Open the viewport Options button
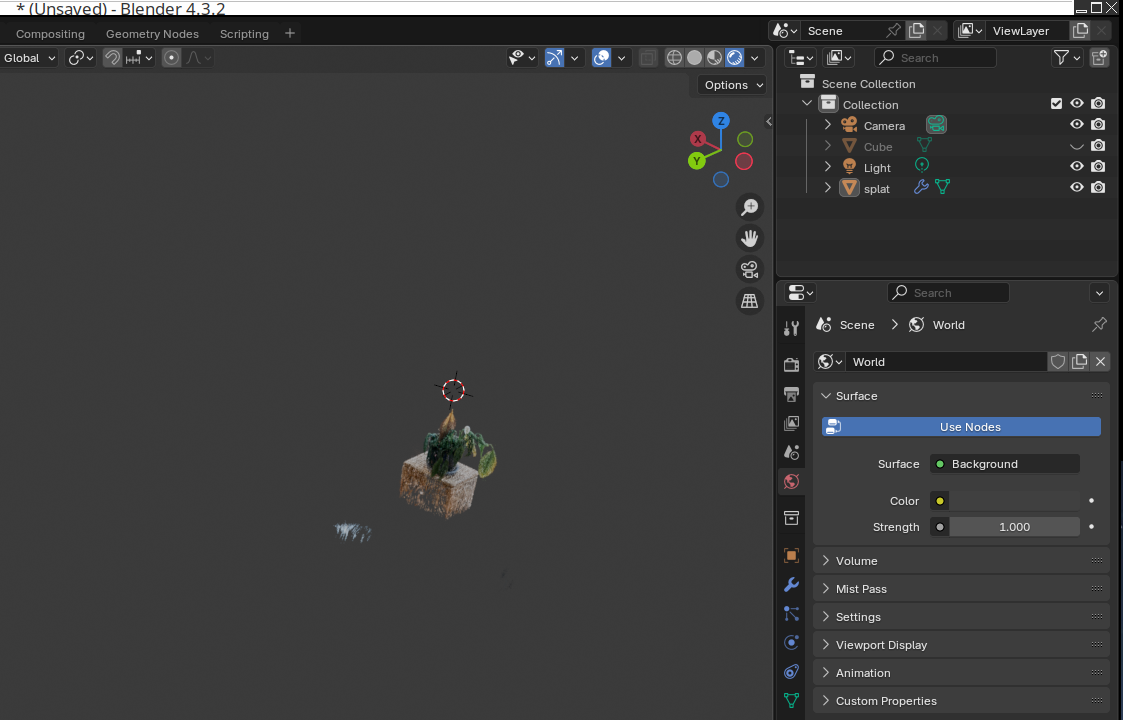The image size is (1123, 720). pos(732,85)
